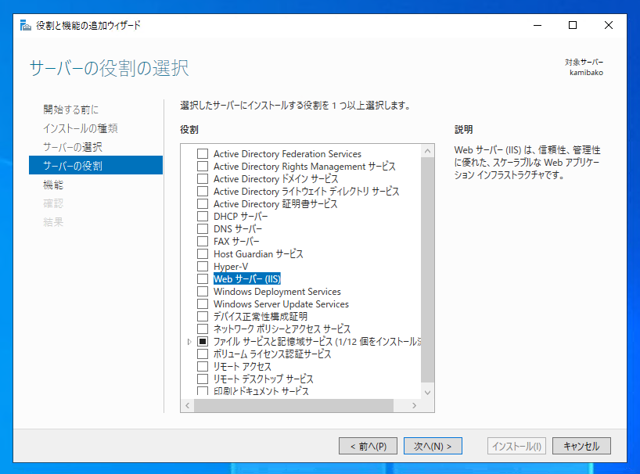The image size is (640, 474).
Task: Check the Web サーバー (IIS) checkbox
Action: coord(202,279)
